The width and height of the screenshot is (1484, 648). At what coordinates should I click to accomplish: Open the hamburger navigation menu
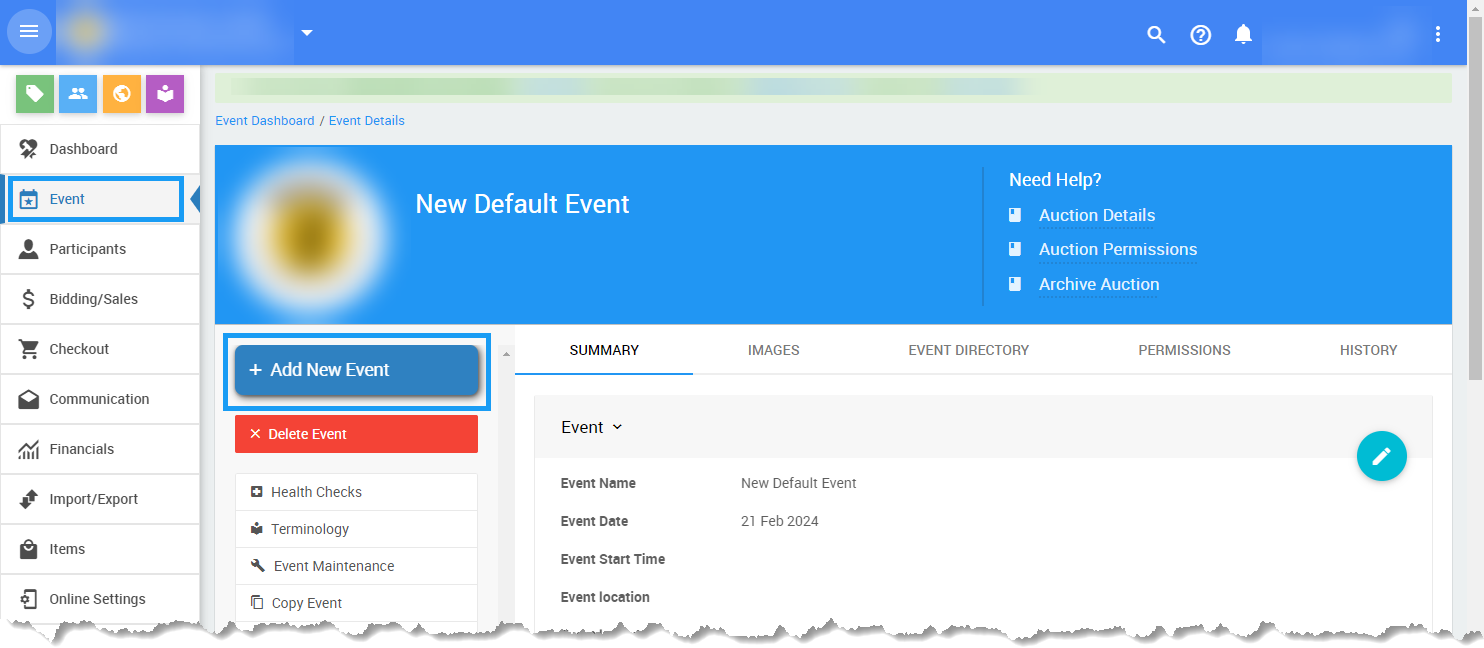click(29, 32)
